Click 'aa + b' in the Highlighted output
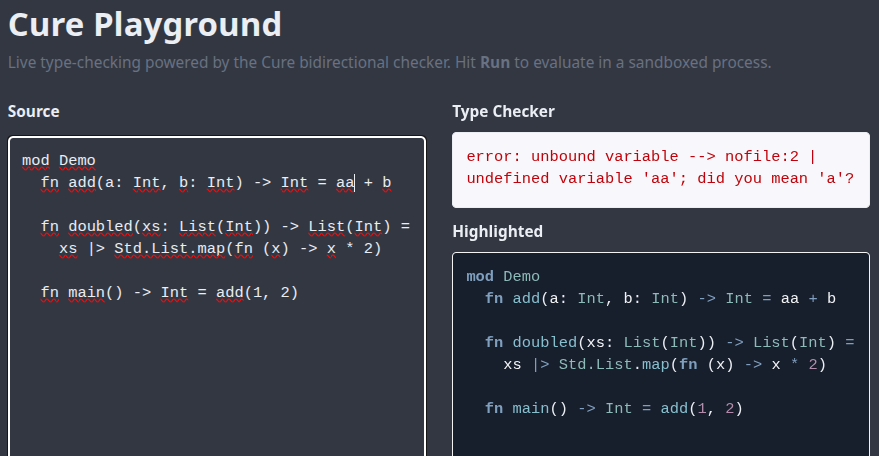The height and width of the screenshot is (456, 879). (x=808, y=298)
